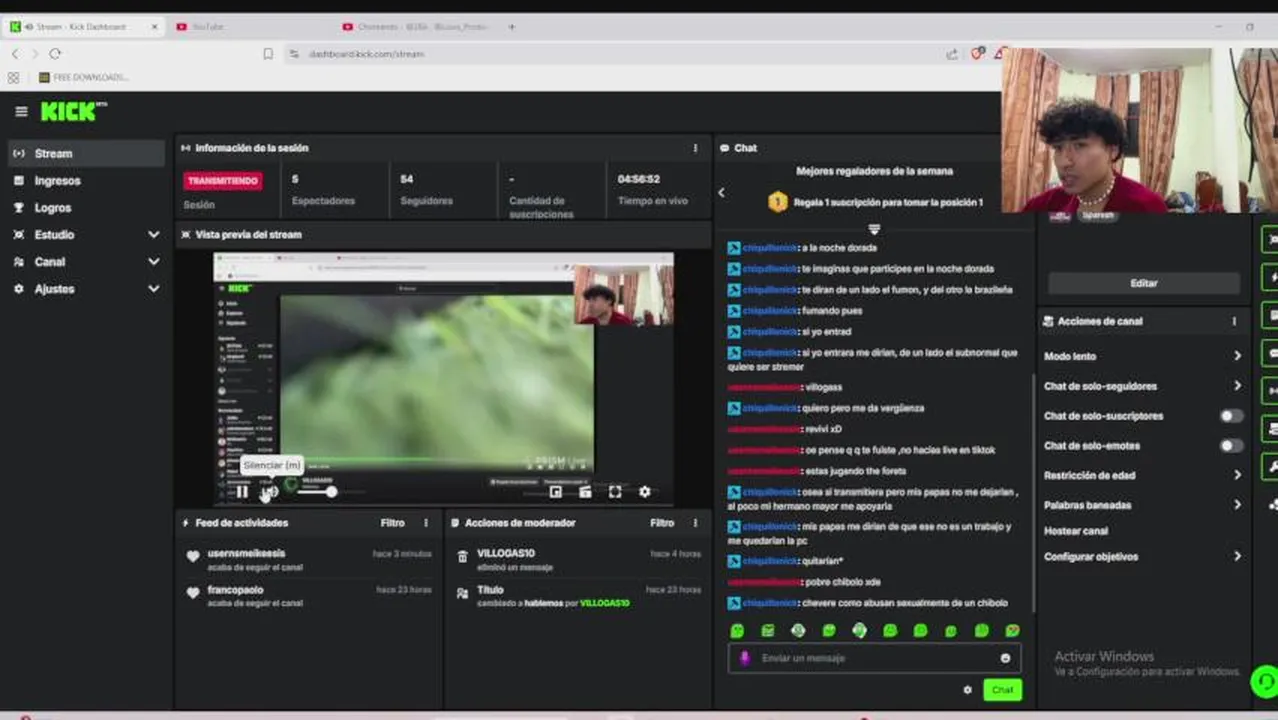Click the stream preview green progress bar
The image size is (1278, 720).
tap(436, 461)
